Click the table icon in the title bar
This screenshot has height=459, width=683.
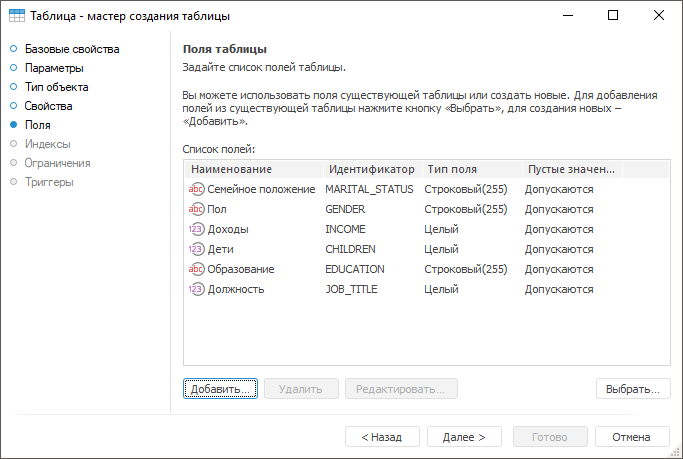coord(17,16)
